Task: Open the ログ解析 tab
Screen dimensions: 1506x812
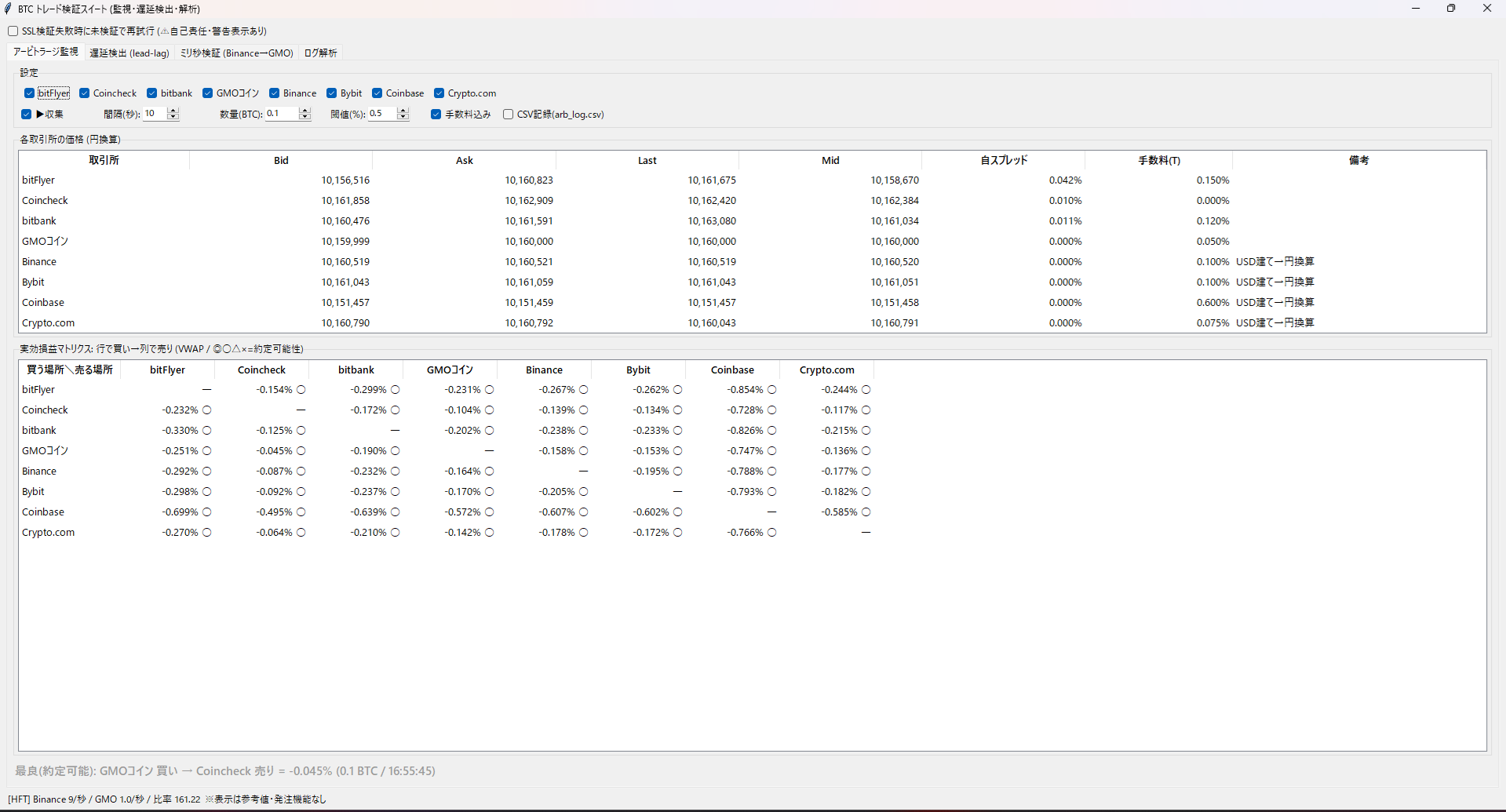Action: click(321, 53)
